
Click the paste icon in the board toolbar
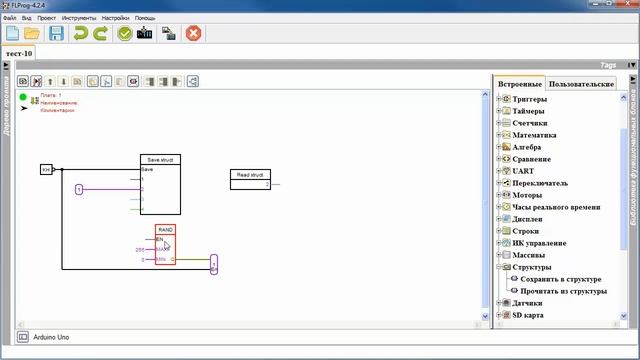93,81
